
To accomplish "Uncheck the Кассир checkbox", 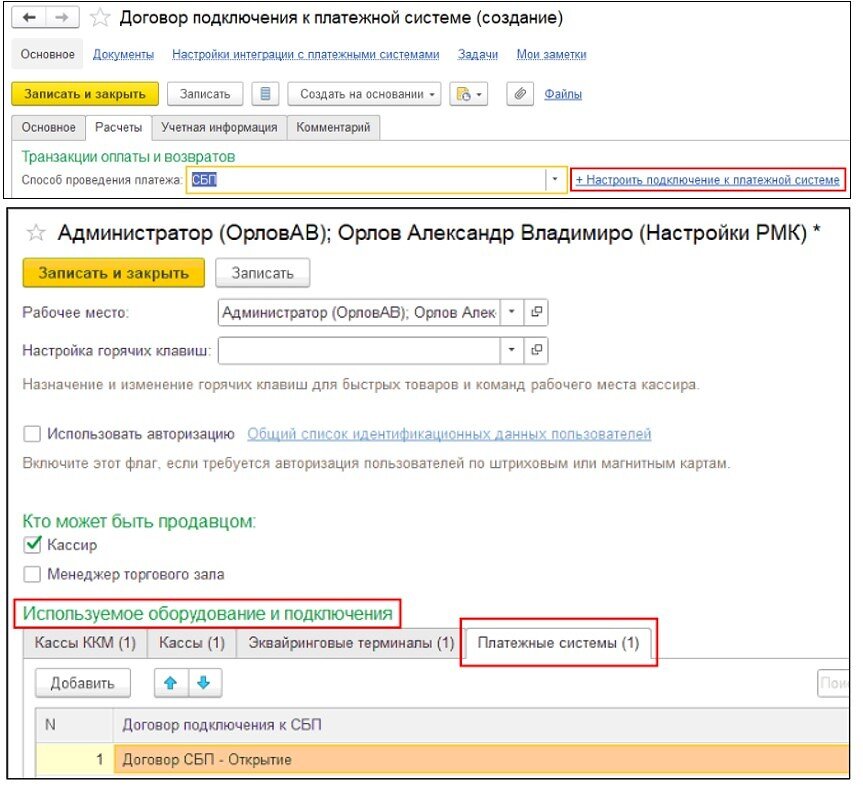I will [32, 544].
